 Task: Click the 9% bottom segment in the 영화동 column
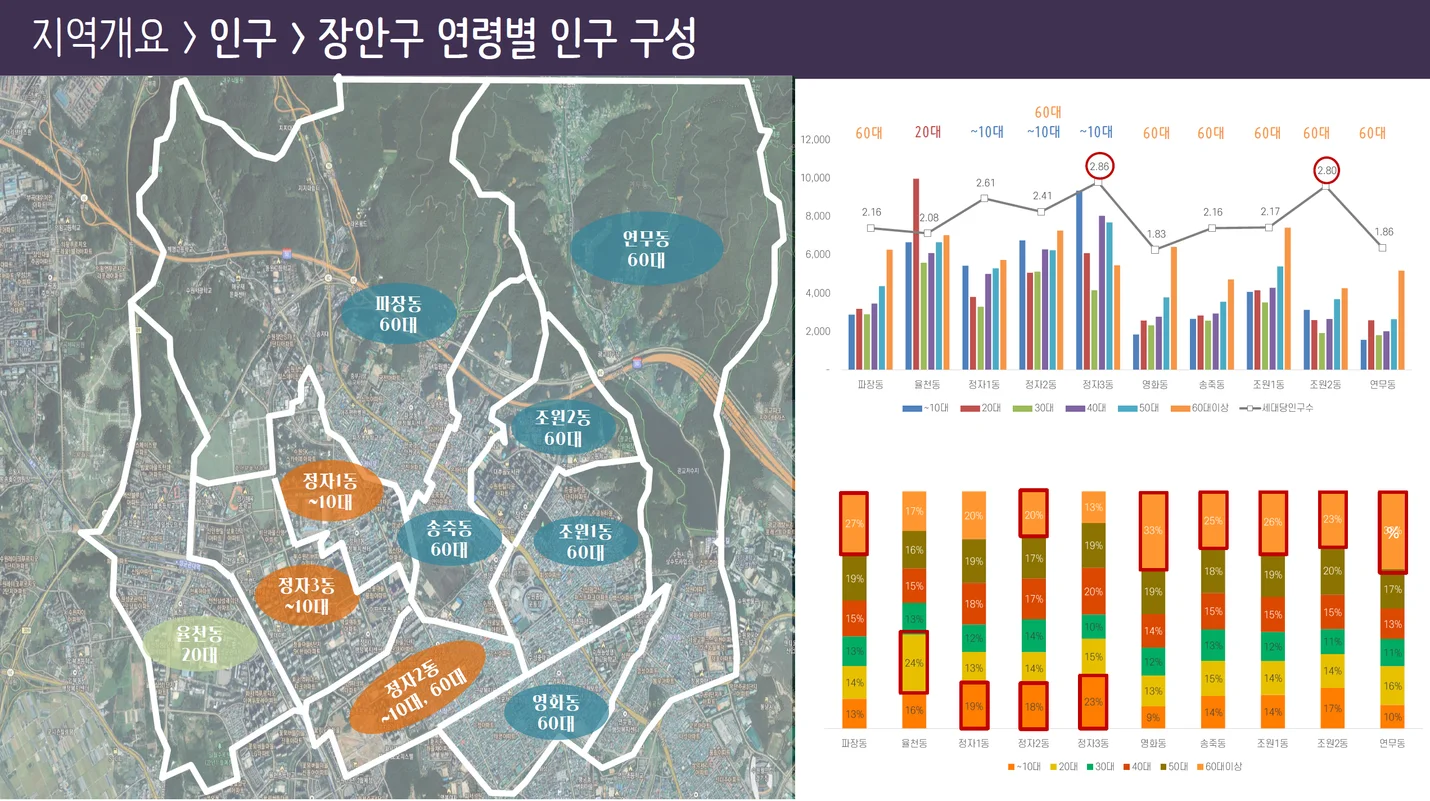point(1154,717)
